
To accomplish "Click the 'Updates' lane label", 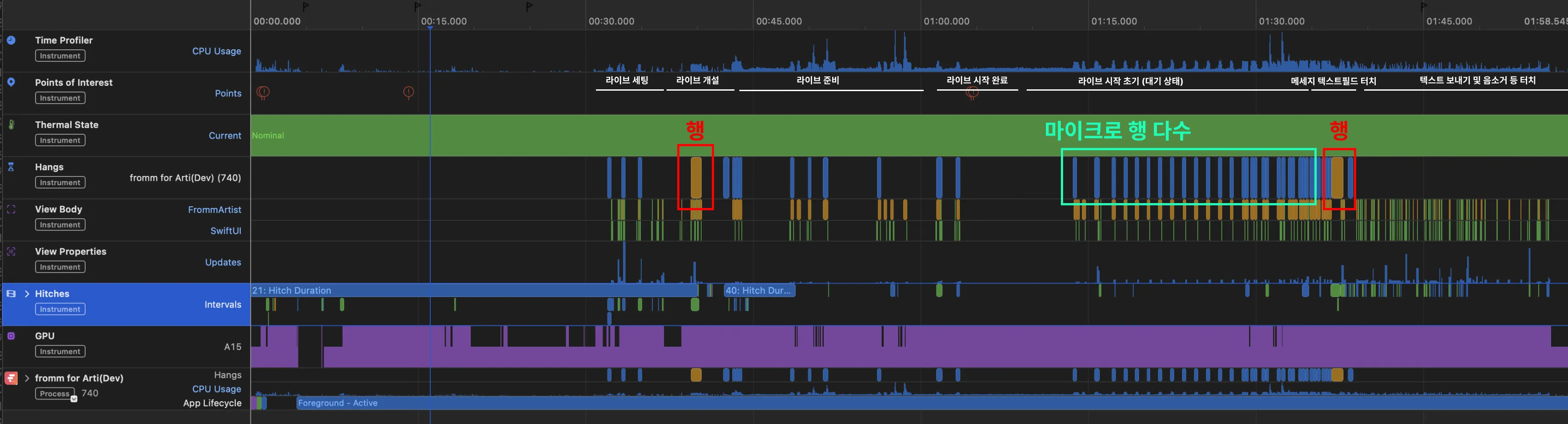I will tap(223, 262).
